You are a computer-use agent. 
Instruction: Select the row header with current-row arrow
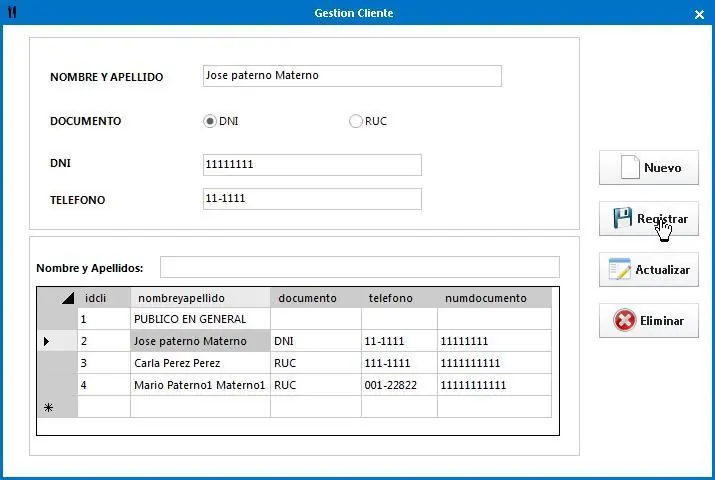(57, 341)
